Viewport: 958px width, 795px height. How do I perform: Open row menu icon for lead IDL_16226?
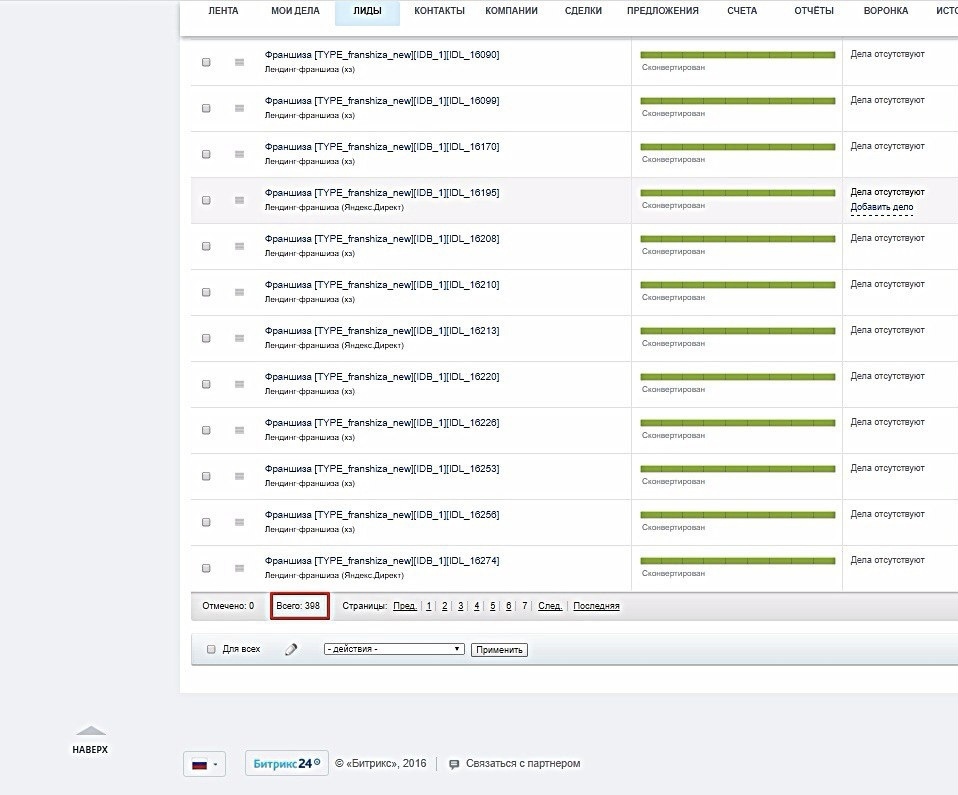coord(240,430)
